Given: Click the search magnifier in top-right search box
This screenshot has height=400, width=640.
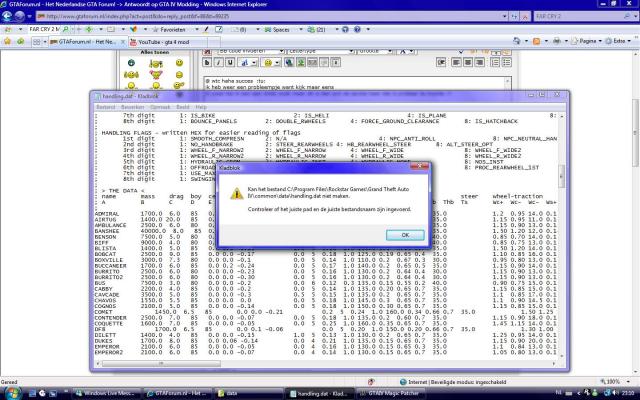Looking at the screenshot, I should pyautogui.click(x=627, y=16).
